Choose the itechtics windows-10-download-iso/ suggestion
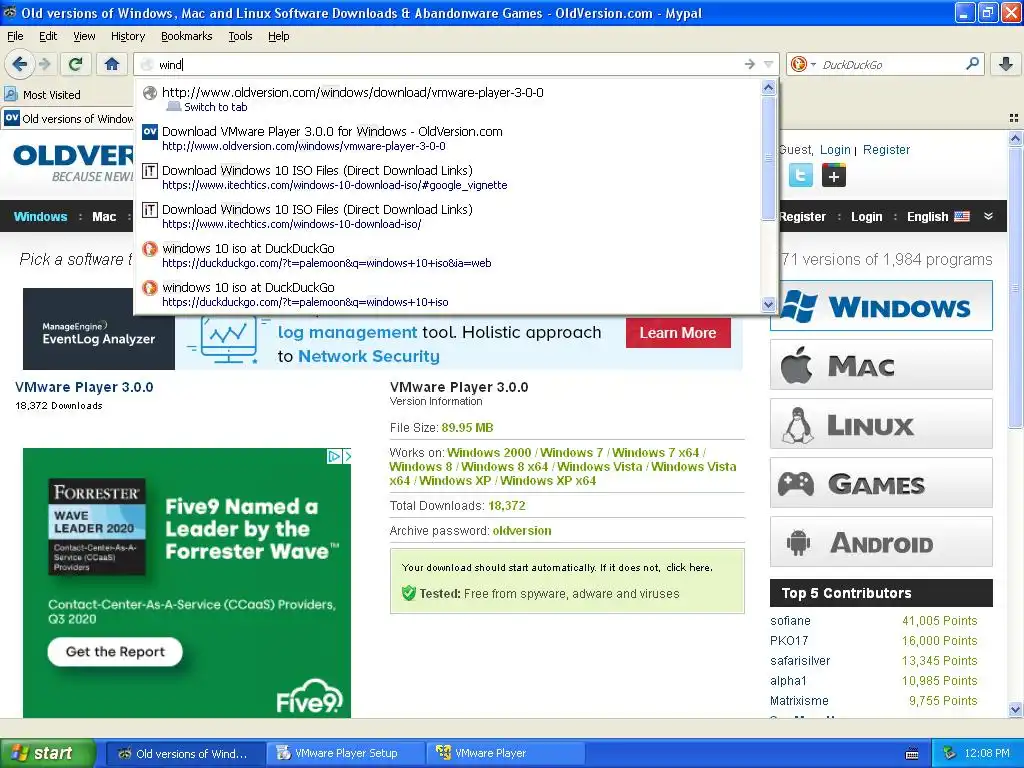This screenshot has width=1024, height=768. point(447,216)
